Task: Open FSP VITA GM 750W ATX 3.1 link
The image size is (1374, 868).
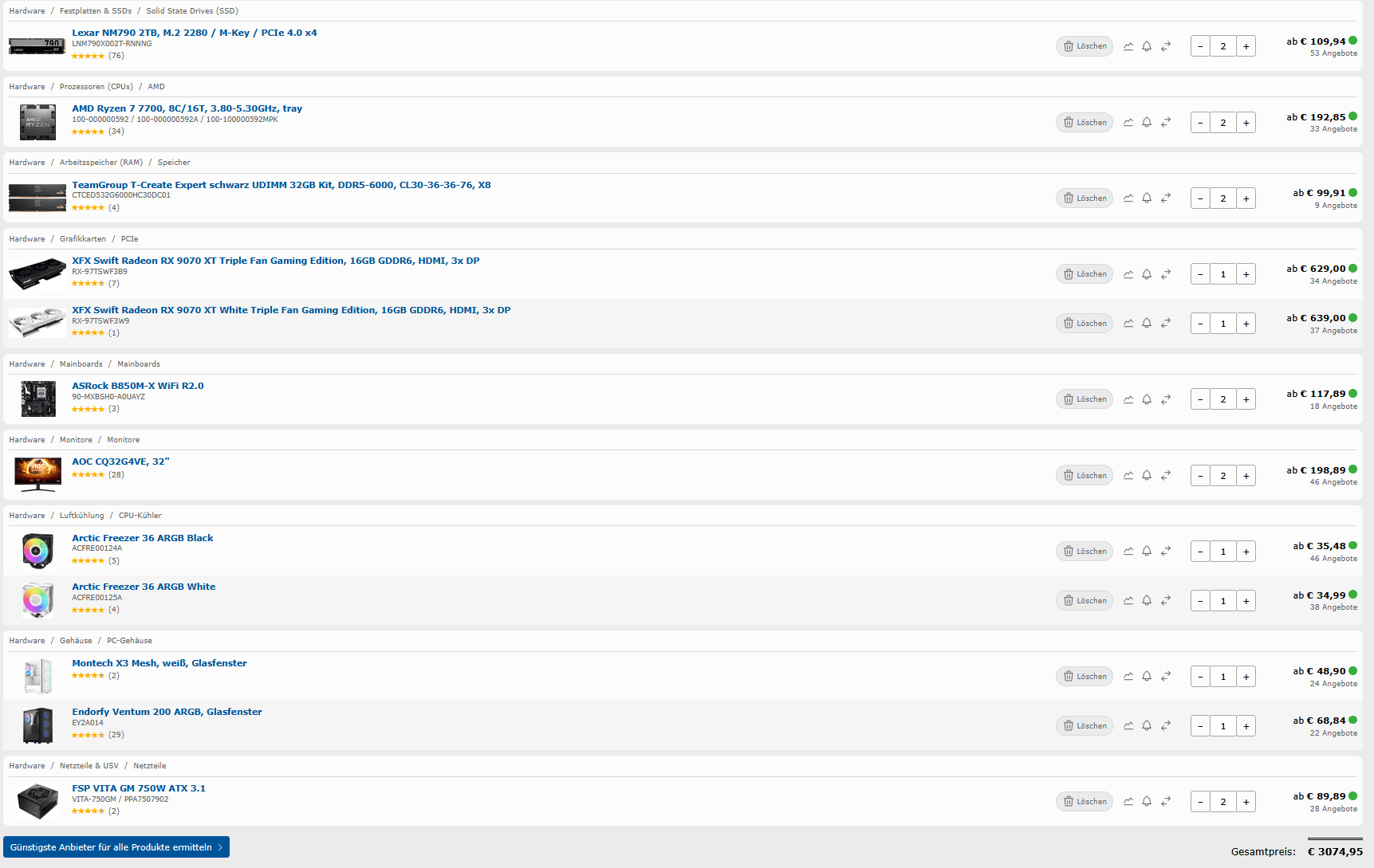Action: click(139, 788)
